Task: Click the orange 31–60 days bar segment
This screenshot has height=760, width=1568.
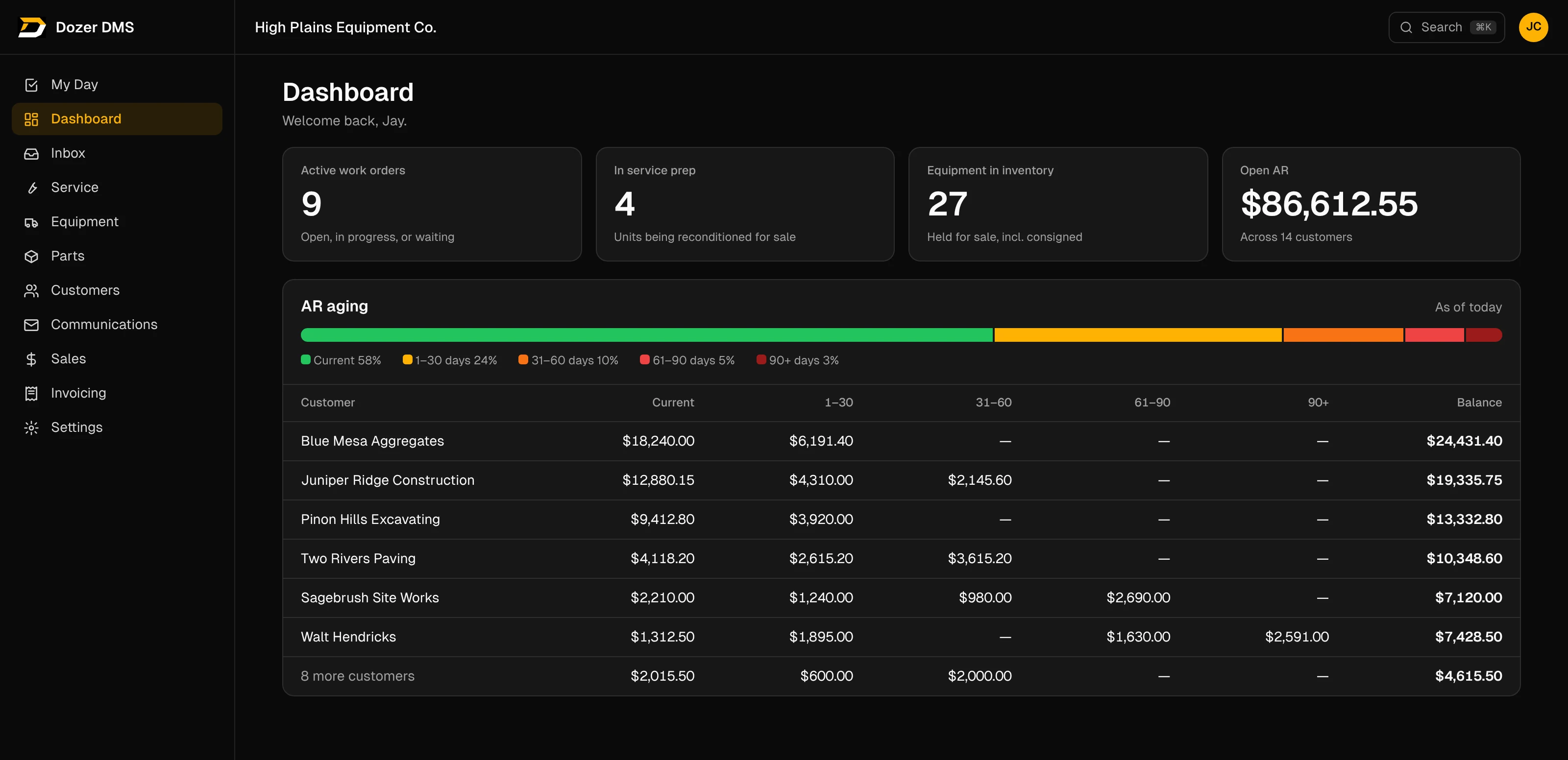Action: (x=1343, y=334)
